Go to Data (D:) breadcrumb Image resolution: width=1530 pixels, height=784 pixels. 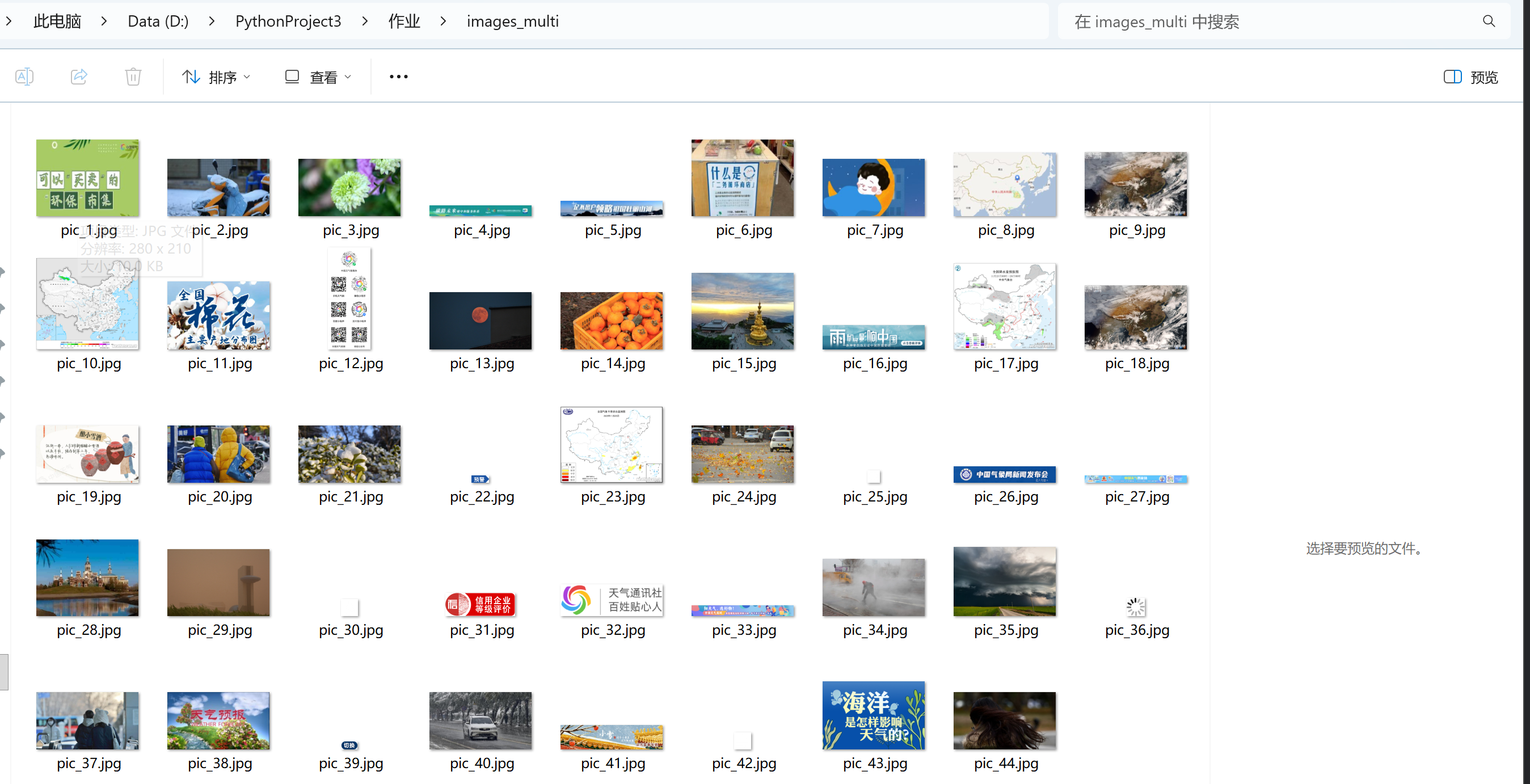(x=158, y=22)
